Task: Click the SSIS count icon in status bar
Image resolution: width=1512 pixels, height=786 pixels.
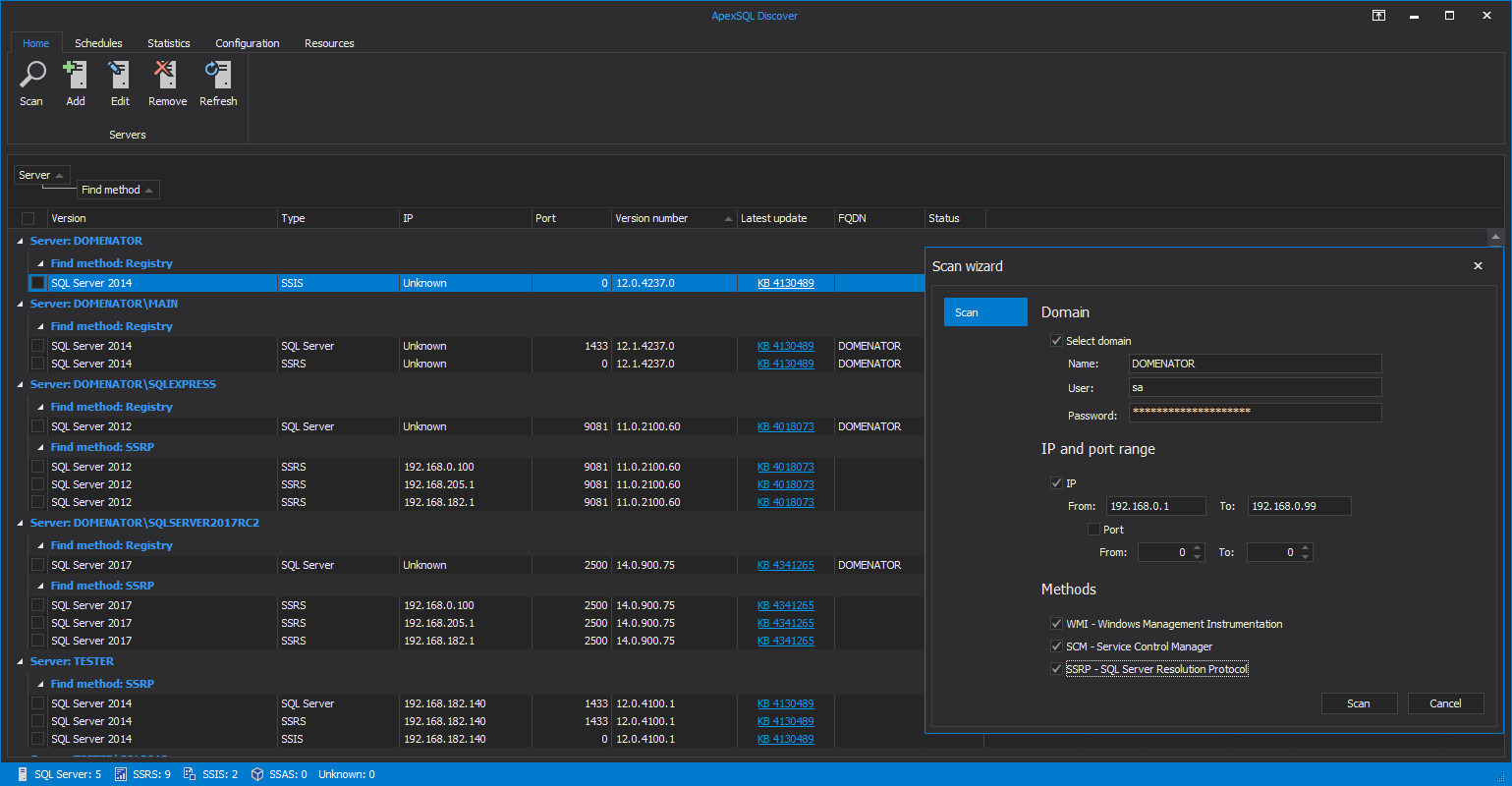Action: click(x=191, y=774)
